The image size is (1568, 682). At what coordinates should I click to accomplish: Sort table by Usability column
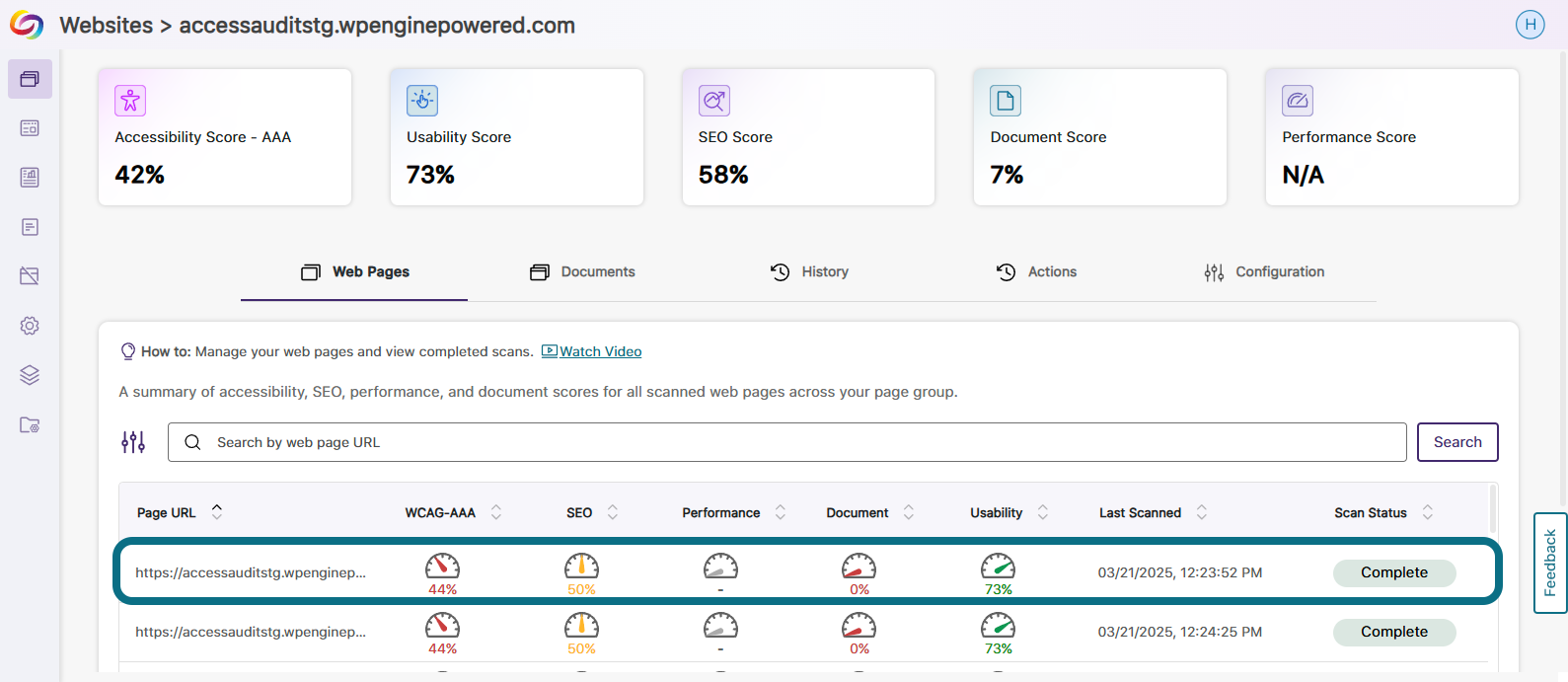1043,512
